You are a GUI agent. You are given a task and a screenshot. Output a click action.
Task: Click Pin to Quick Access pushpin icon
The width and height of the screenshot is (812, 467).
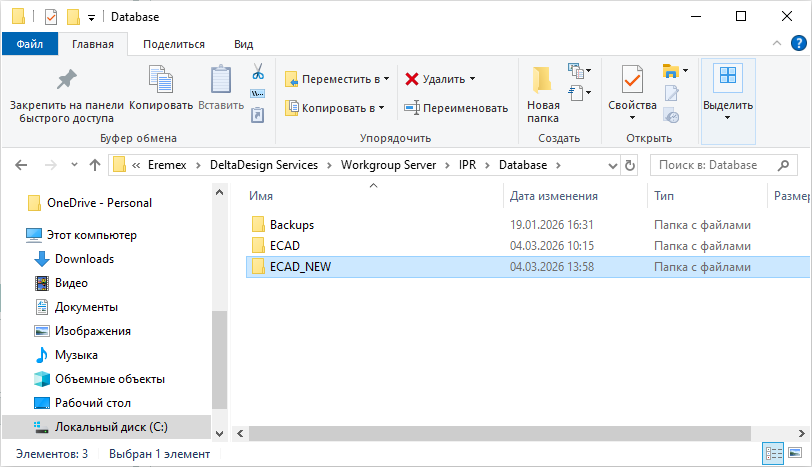coord(65,82)
